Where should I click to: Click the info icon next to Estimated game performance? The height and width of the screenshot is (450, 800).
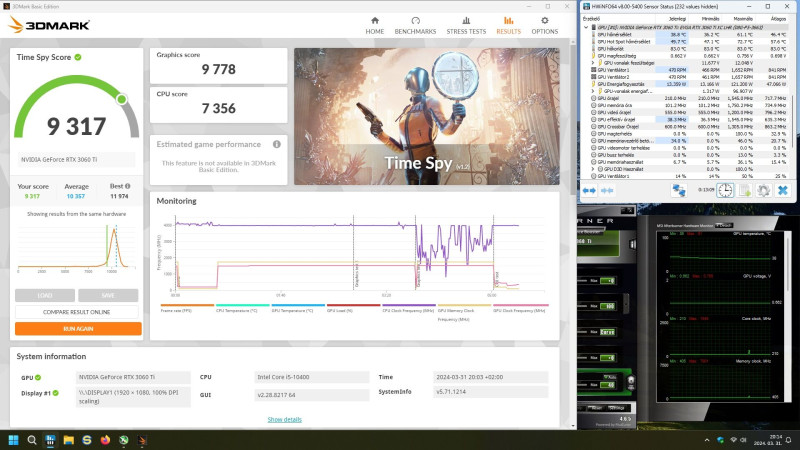coord(277,144)
